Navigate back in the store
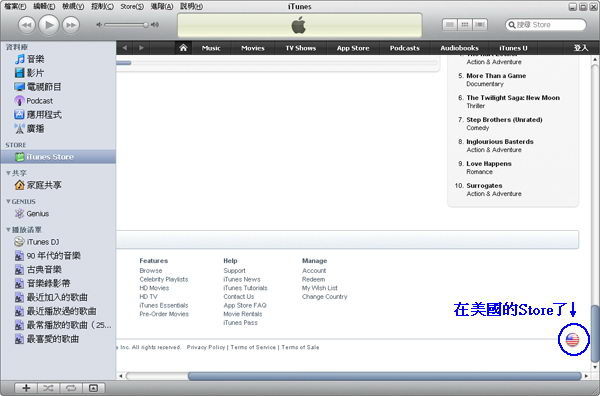Viewport: 600px width, 396px height. coord(124,48)
